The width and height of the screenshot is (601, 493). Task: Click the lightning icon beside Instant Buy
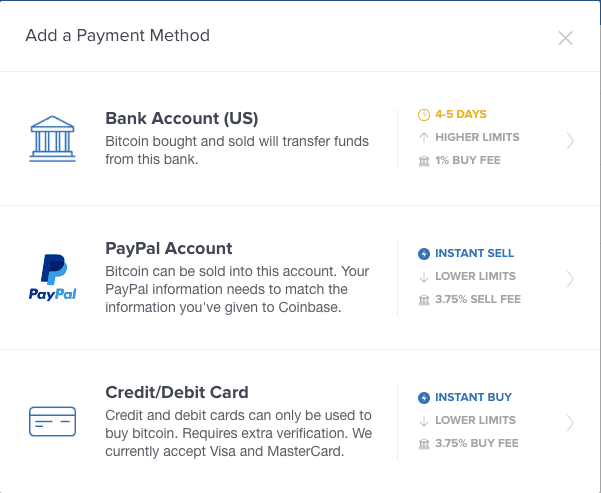tap(423, 398)
